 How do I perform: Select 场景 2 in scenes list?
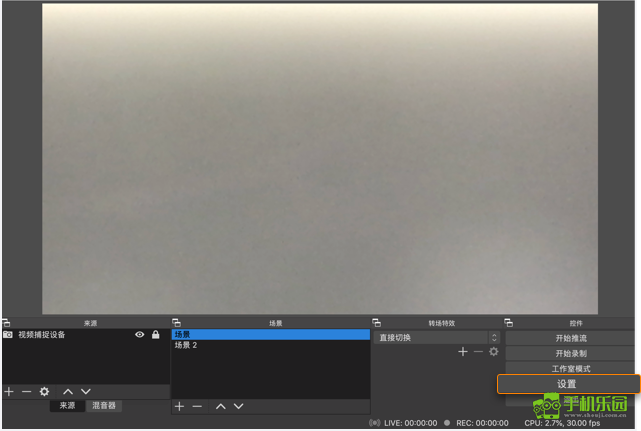click(186, 346)
